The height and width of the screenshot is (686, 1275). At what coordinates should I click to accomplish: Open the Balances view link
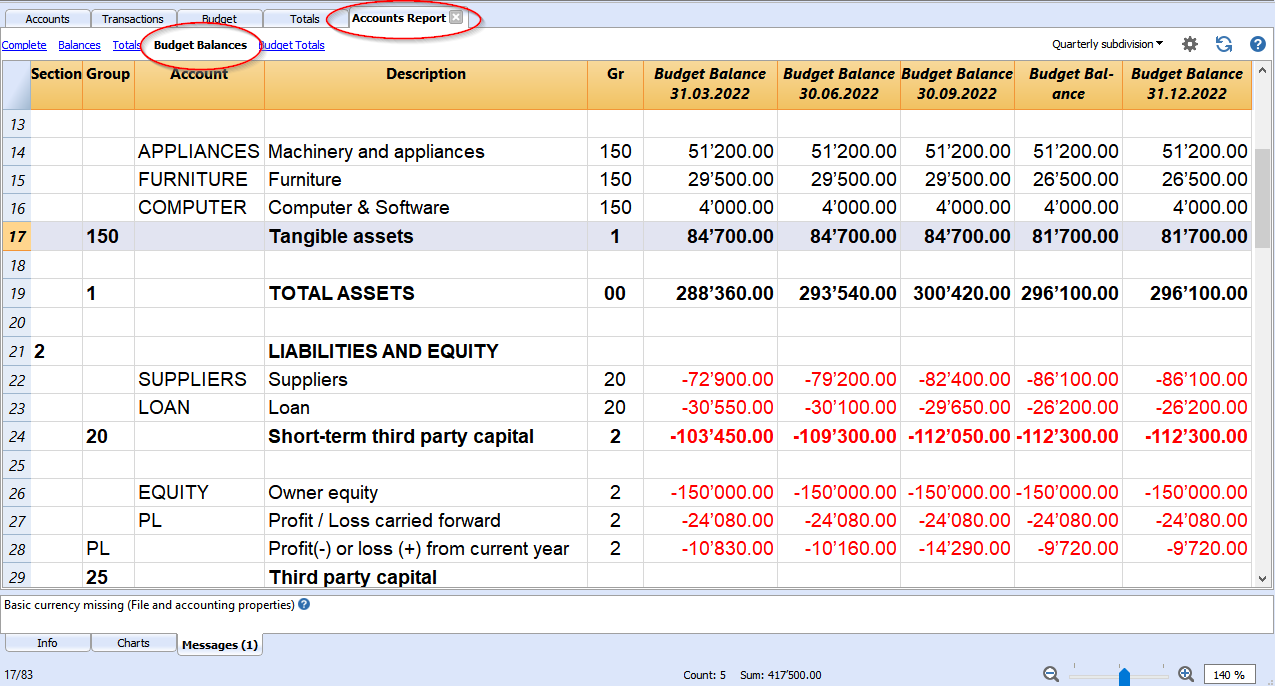pyautogui.click(x=79, y=45)
